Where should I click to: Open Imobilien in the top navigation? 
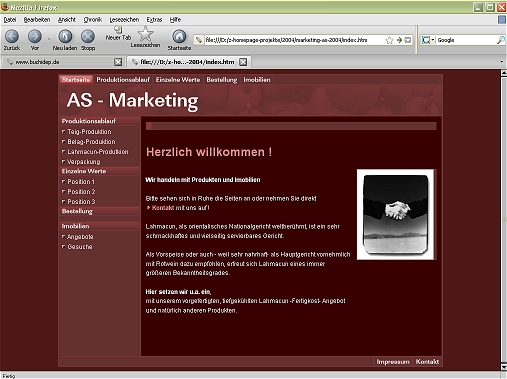(257, 80)
